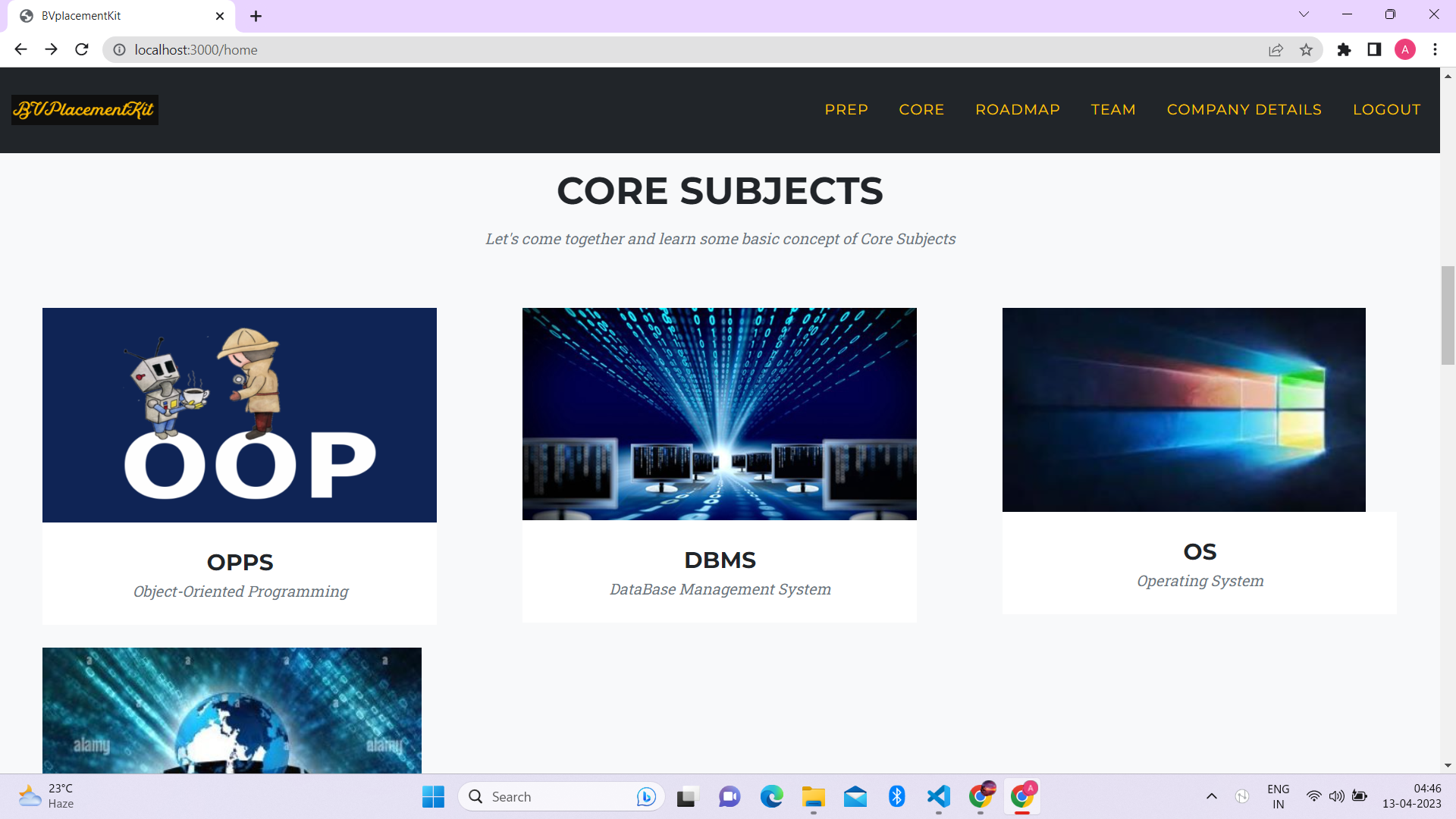The width and height of the screenshot is (1456, 819).
Task: Open Visual Studio Code from taskbar
Action: (938, 796)
